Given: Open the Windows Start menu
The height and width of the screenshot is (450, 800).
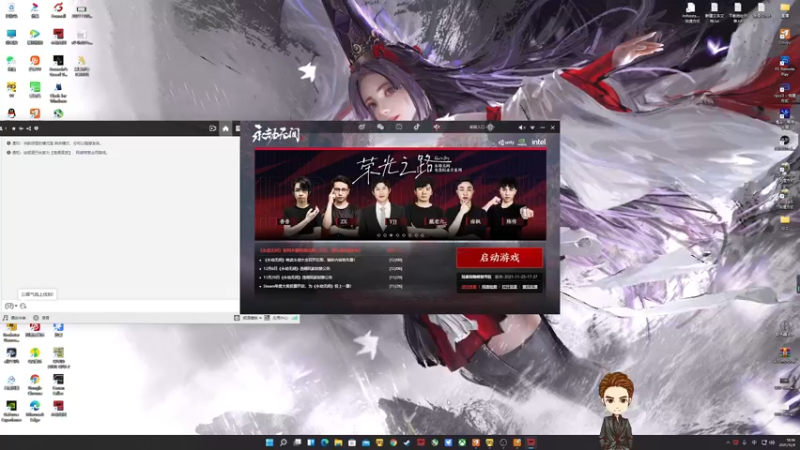Looking at the screenshot, I should tap(269, 443).
